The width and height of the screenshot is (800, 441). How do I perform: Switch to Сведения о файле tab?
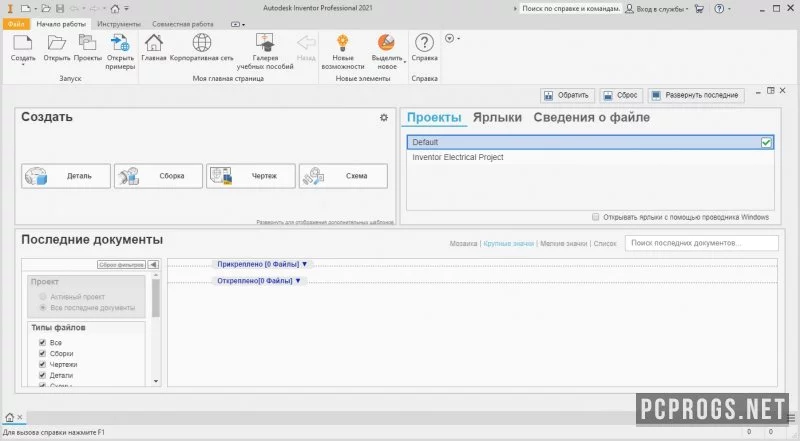click(591, 117)
